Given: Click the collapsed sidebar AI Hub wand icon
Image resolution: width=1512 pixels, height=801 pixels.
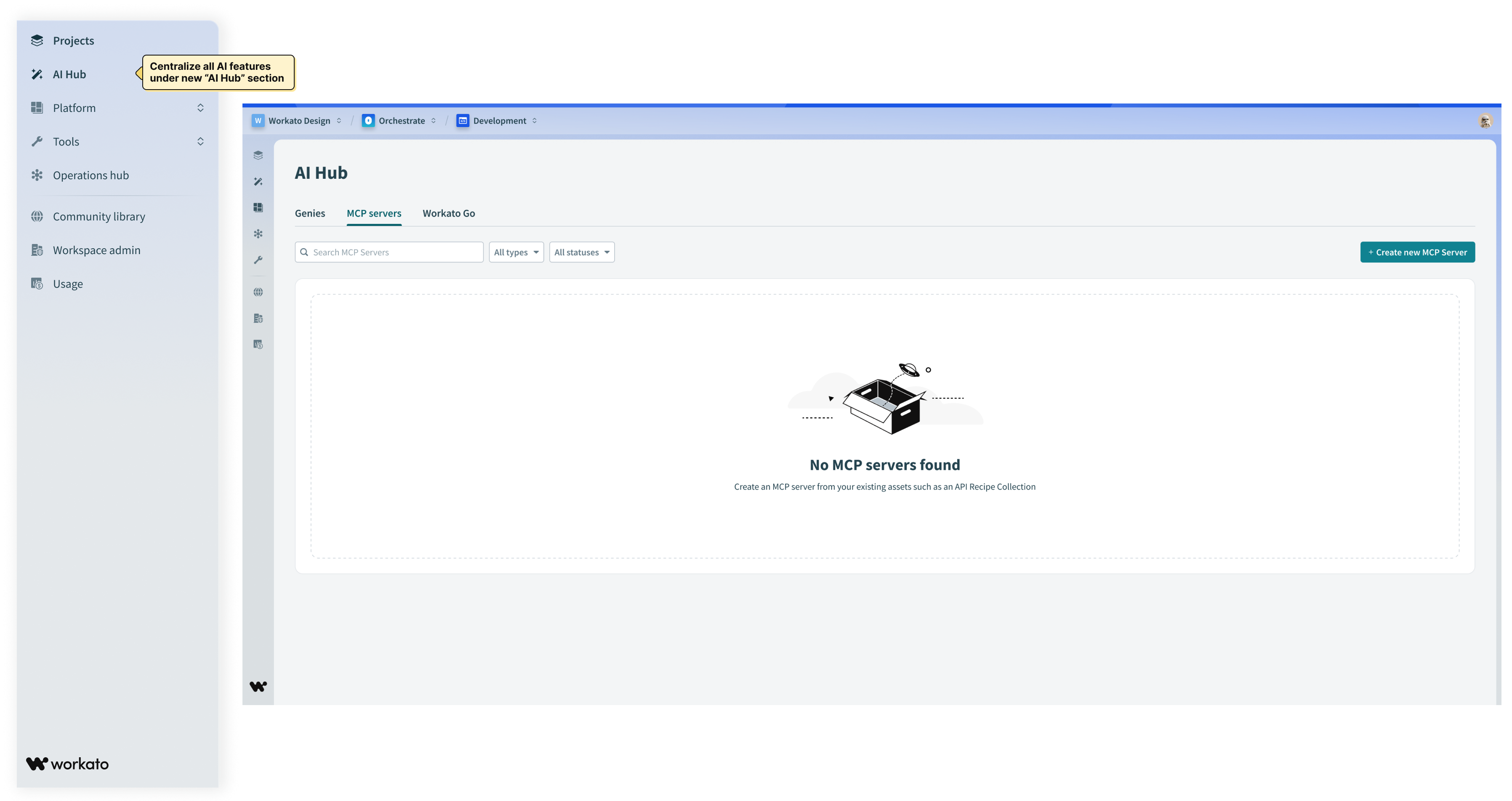Looking at the screenshot, I should click(258, 181).
